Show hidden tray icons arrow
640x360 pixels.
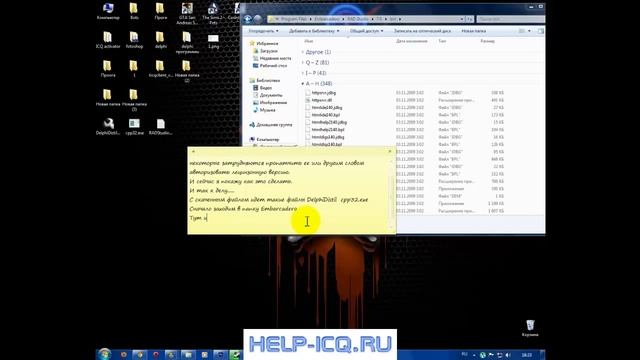[474, 355]
